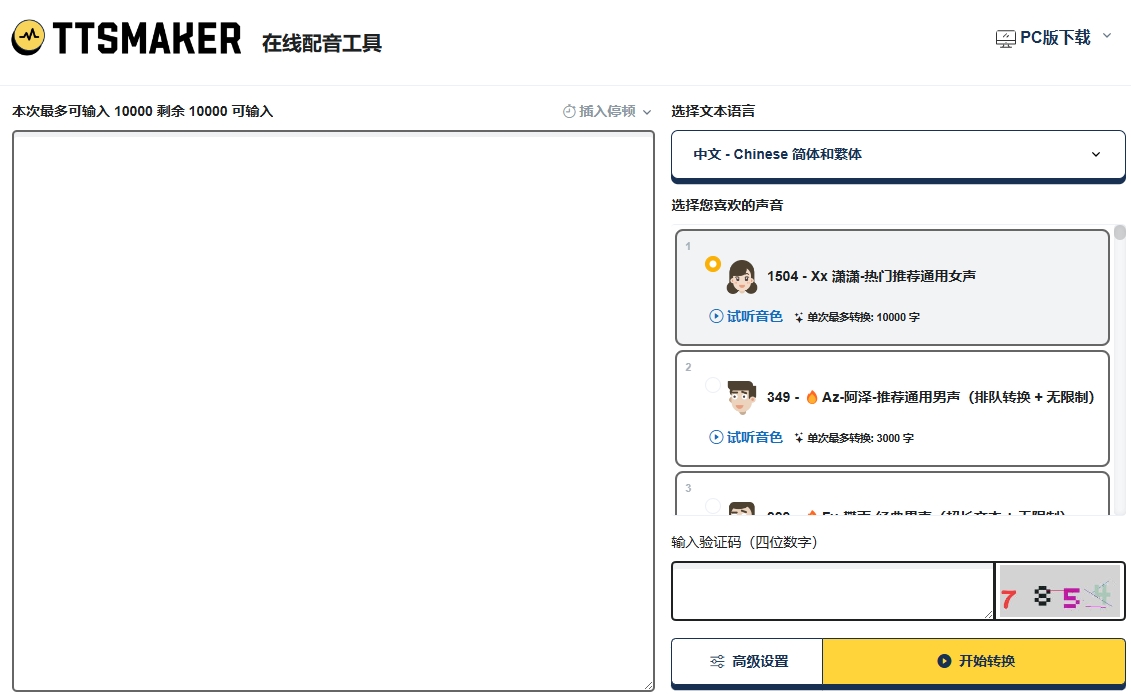Click the female avatar of voice 潇潇
The width and height of the screenshot is (1131, 694).
[741, 276]
